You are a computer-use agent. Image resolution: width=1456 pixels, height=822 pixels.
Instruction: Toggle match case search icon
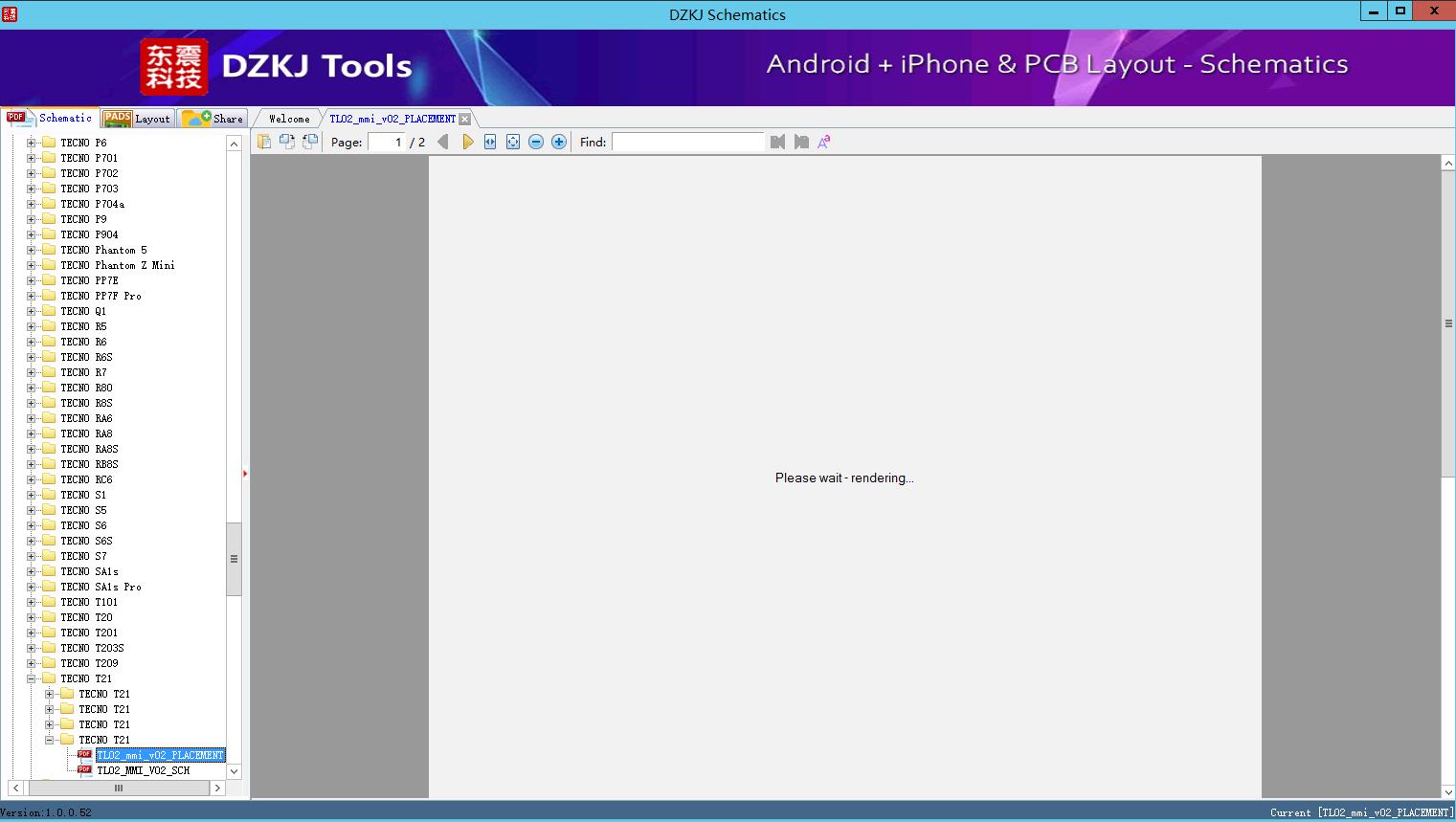click(x=823, y=142)
